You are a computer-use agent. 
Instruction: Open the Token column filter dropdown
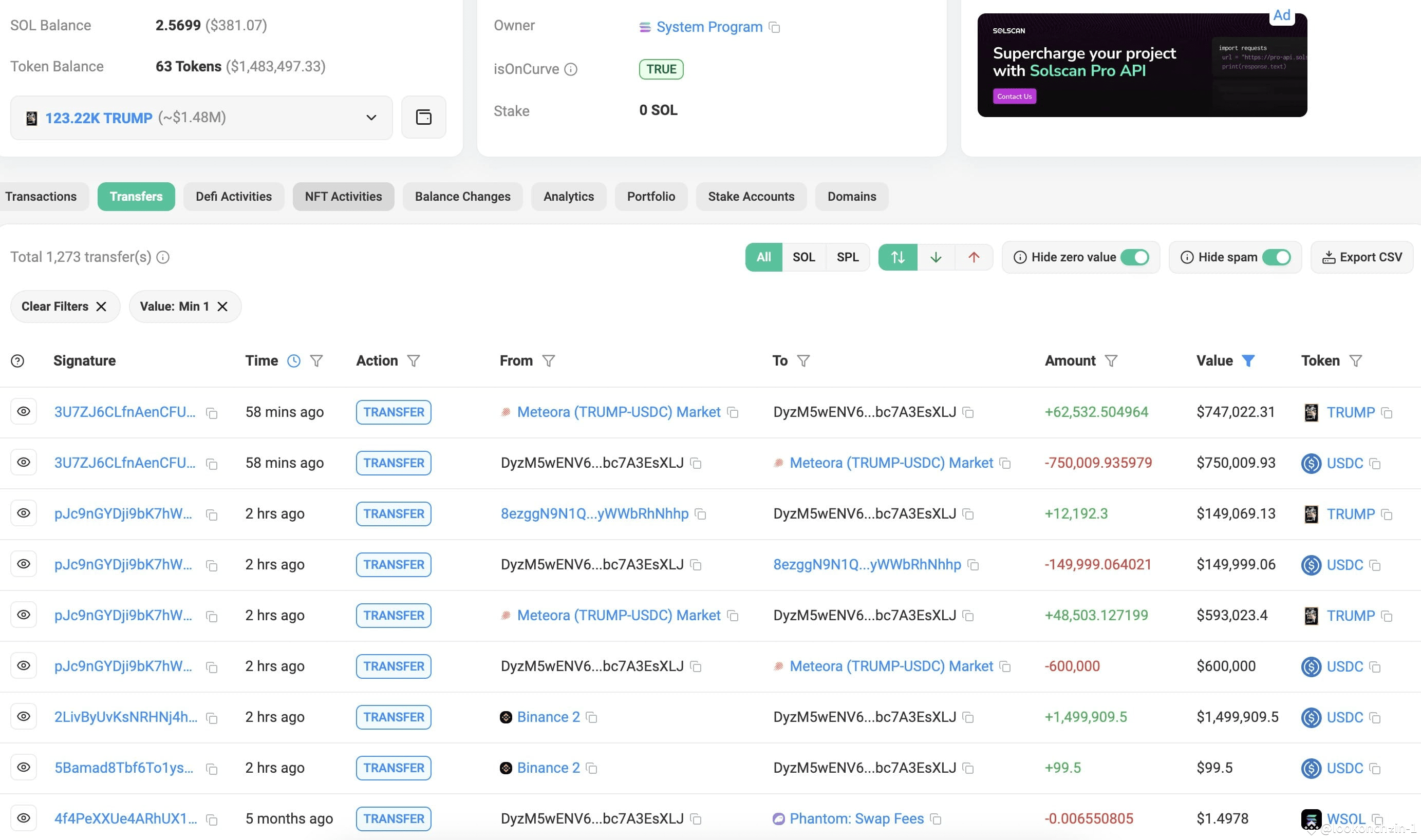click(x=1355, y=360)
